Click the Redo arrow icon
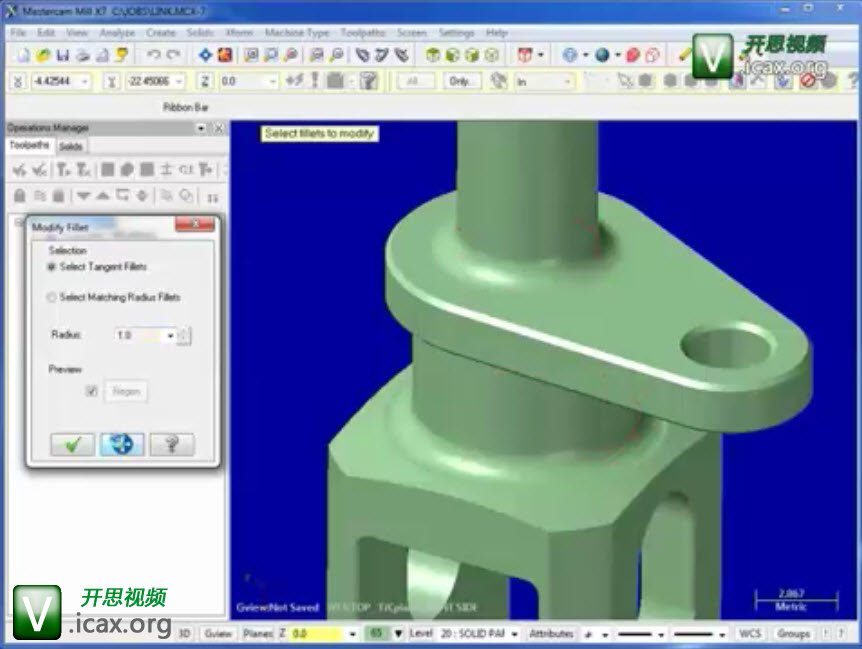The height and width of the screenshot is (649, 862). [x=173, y=55]
